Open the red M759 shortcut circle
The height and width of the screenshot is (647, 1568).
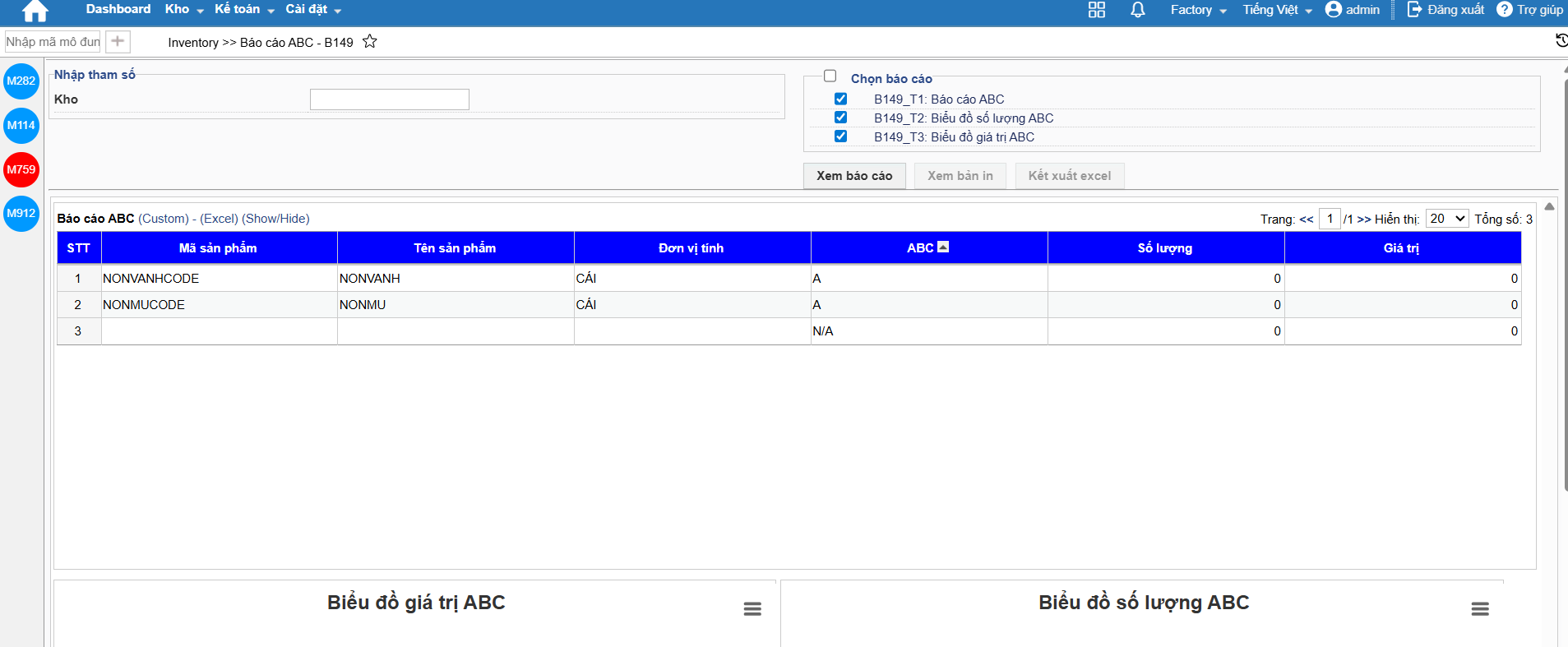(x=21, y=169)
